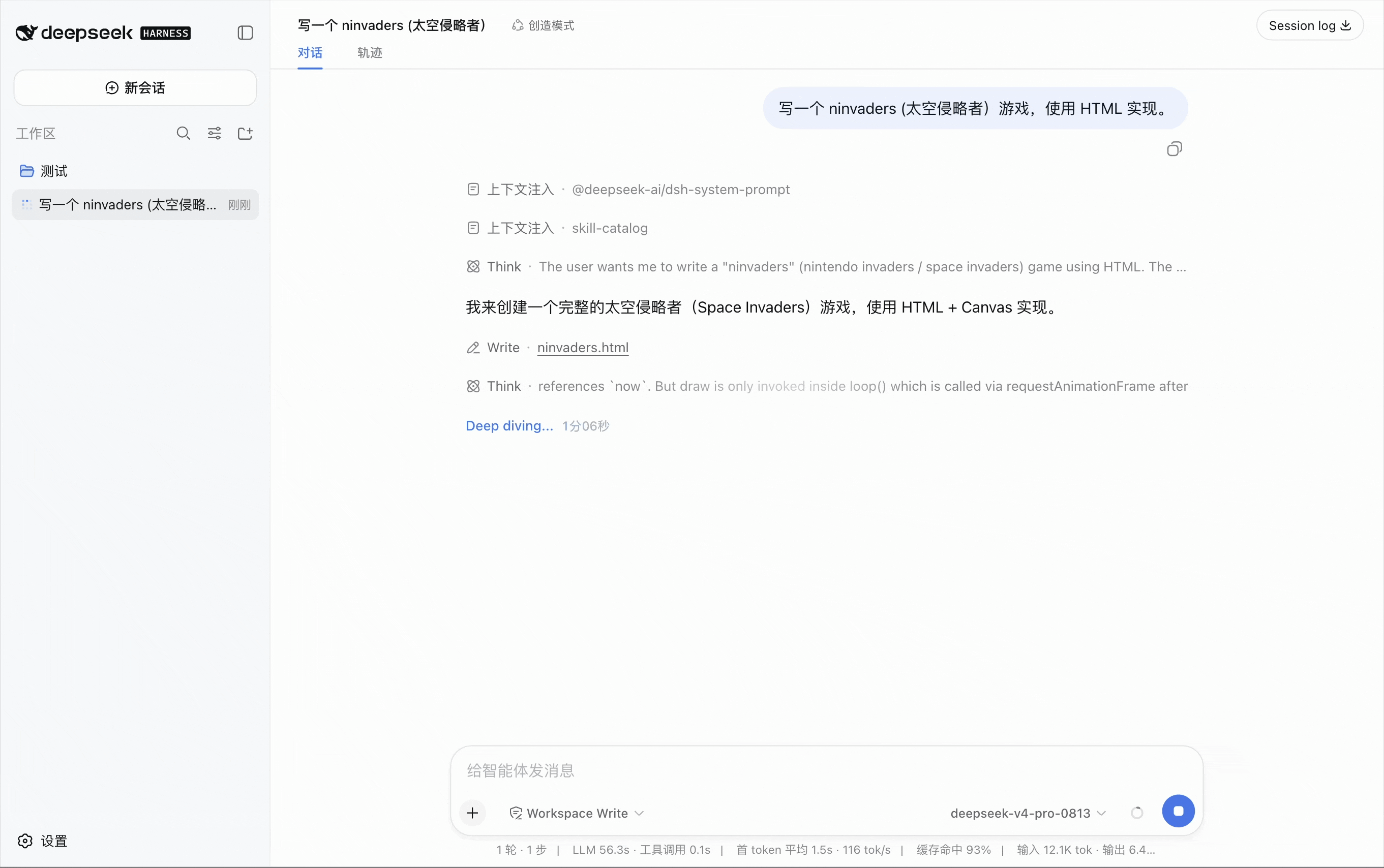Open workspace filter settings icon
Image resolution: width=1384 pixels, height=868 pixels.
(214, 133)
